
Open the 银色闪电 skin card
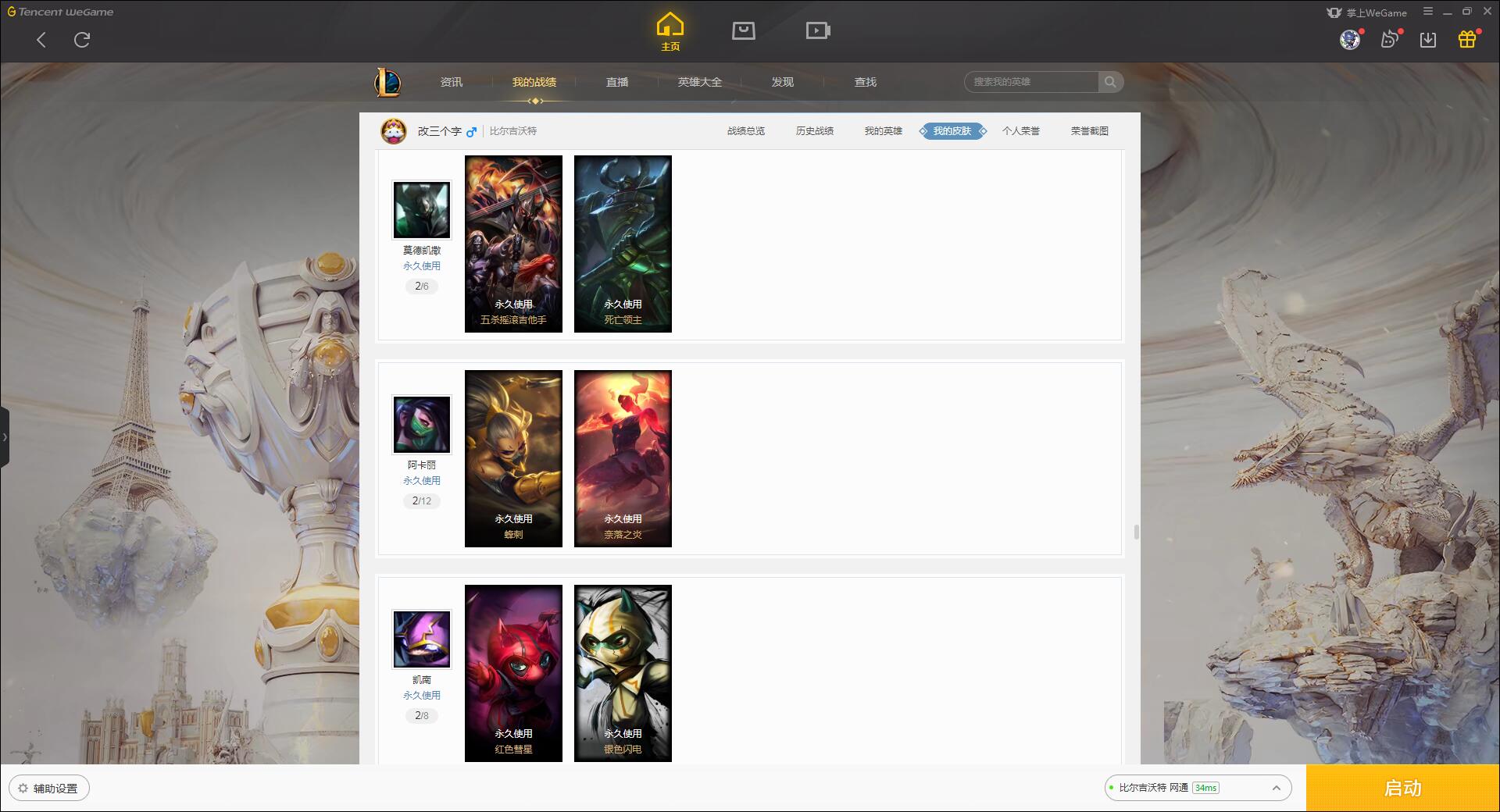(x=623, y=673)
